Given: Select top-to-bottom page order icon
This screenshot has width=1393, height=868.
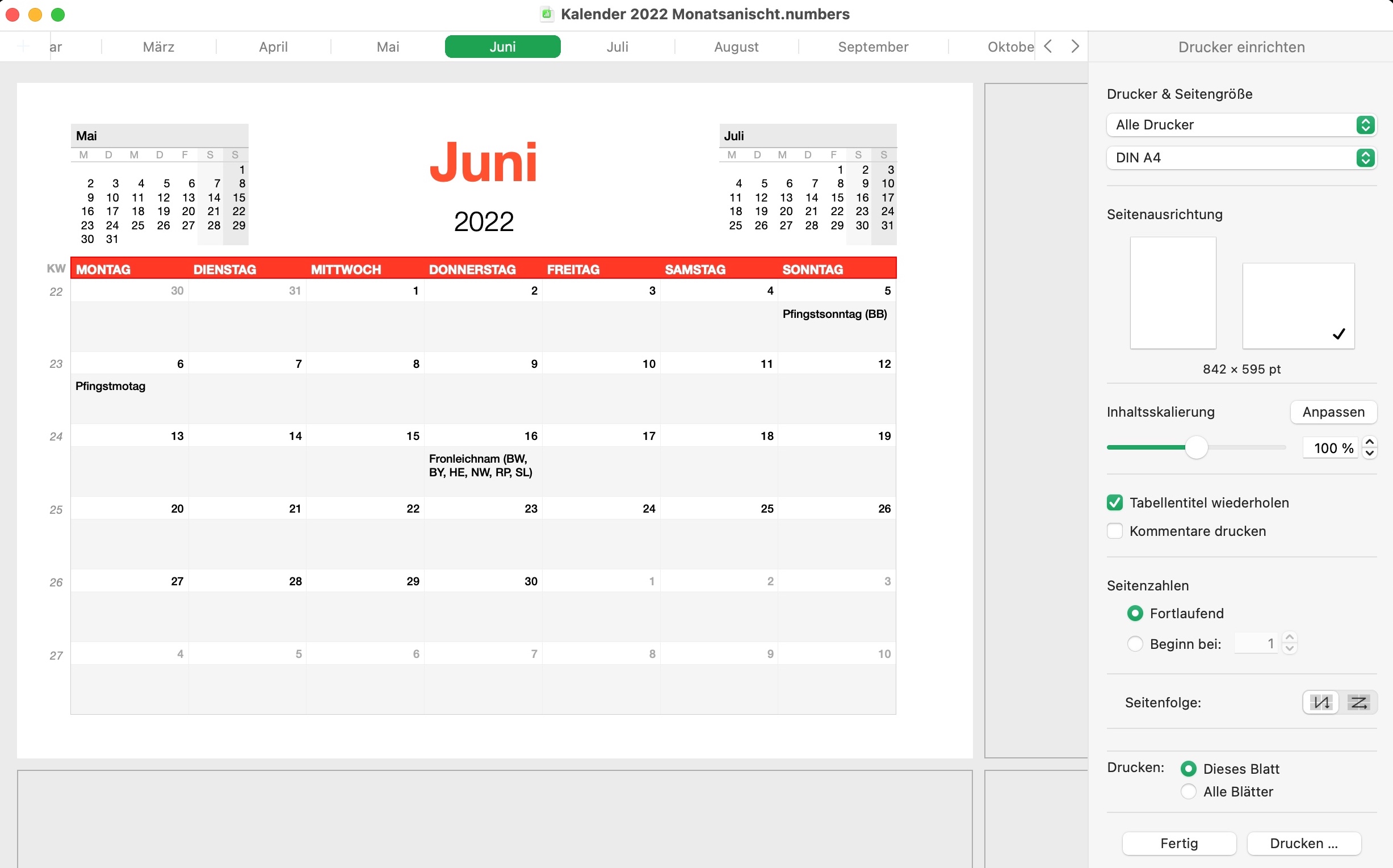Looking at the screenshot, I should (1321, 702).
